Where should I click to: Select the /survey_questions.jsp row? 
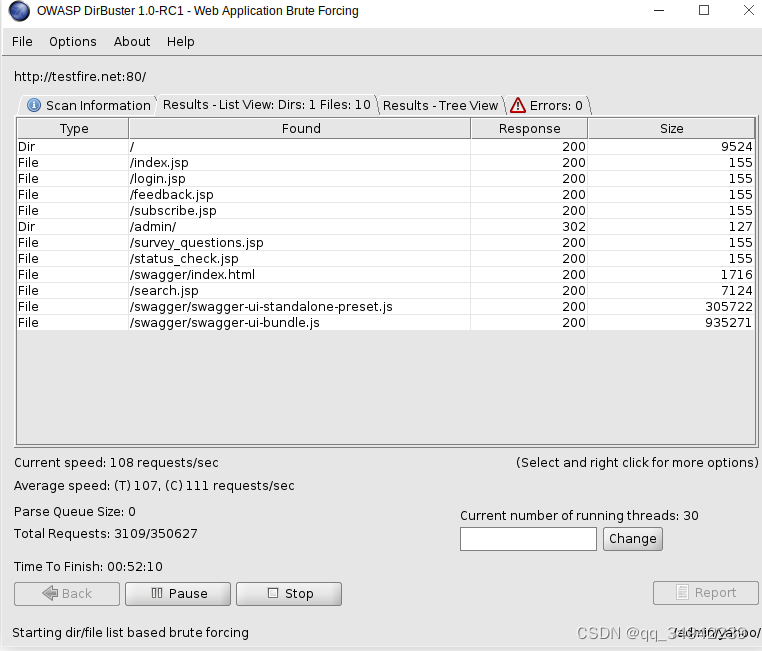(385, 243)
